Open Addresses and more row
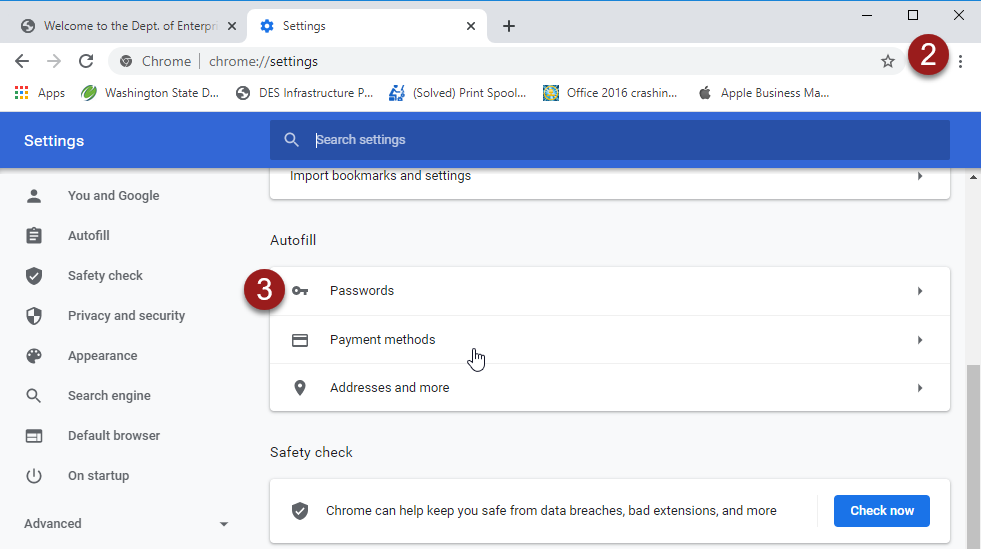This screenshot has width=981, height=549. point(610,388)
